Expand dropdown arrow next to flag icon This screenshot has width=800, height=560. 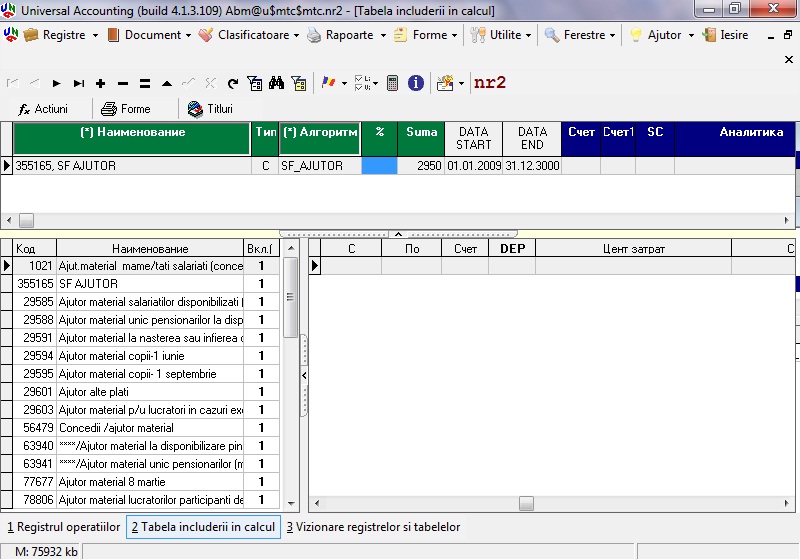(344, 83)
